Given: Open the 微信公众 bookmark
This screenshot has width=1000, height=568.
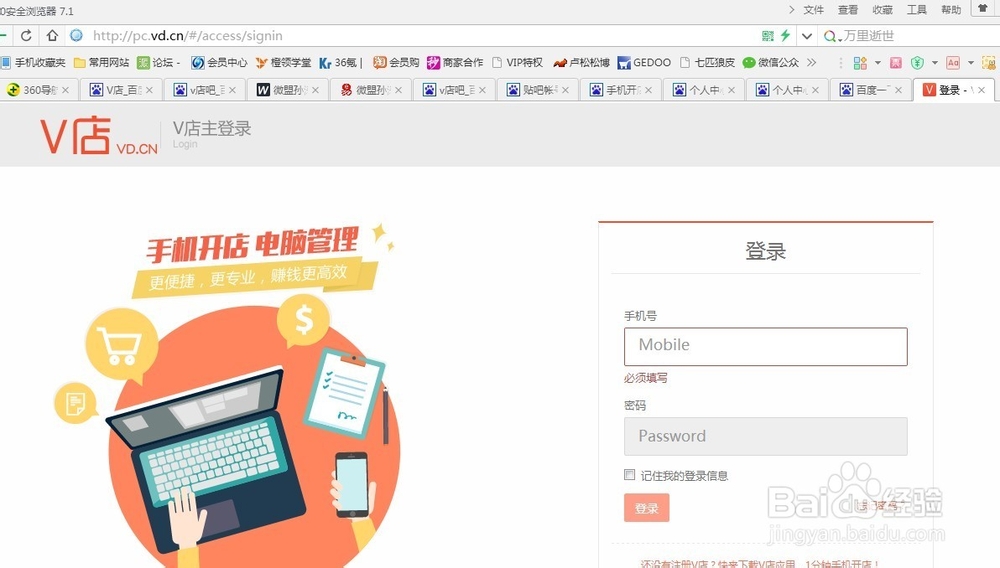Looking at the screenshot, I should (x=770, y=62).
